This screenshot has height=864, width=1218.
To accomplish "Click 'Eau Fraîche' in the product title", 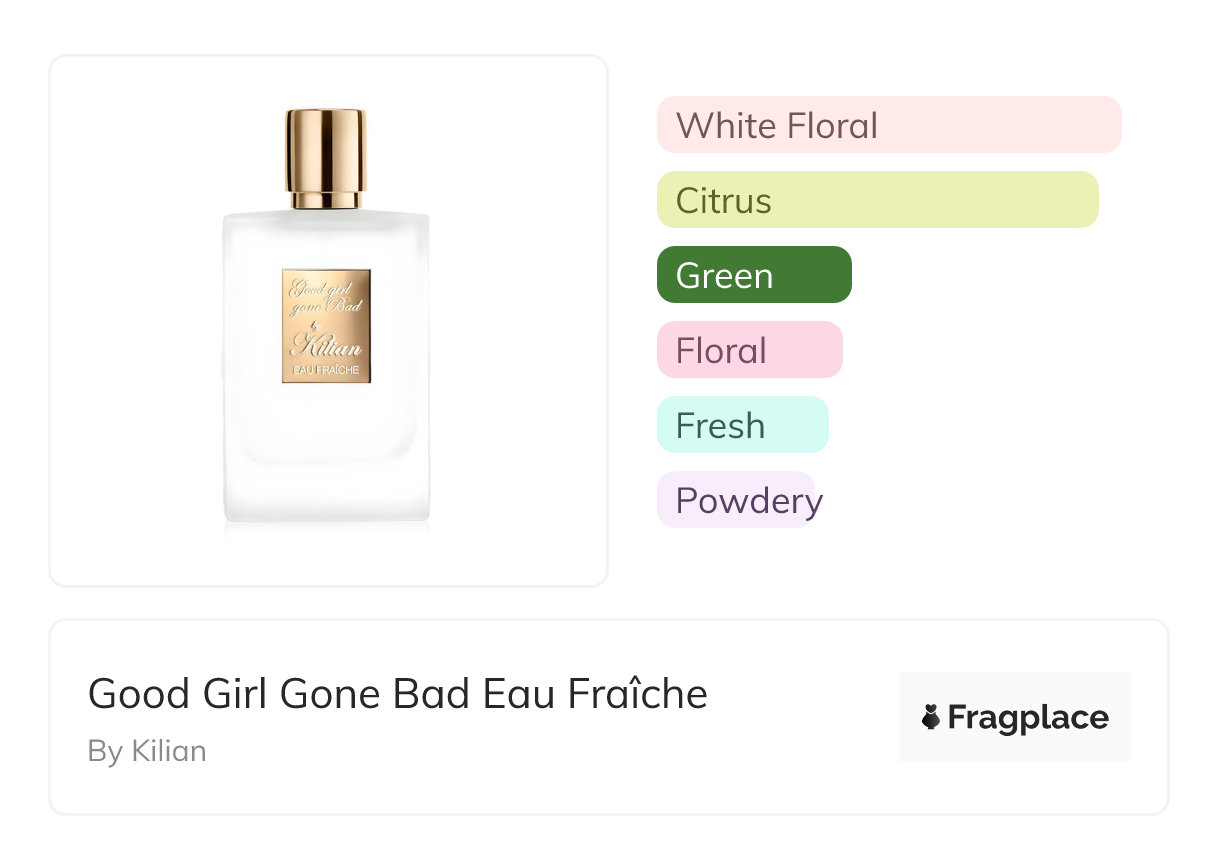I will point(595,694).
